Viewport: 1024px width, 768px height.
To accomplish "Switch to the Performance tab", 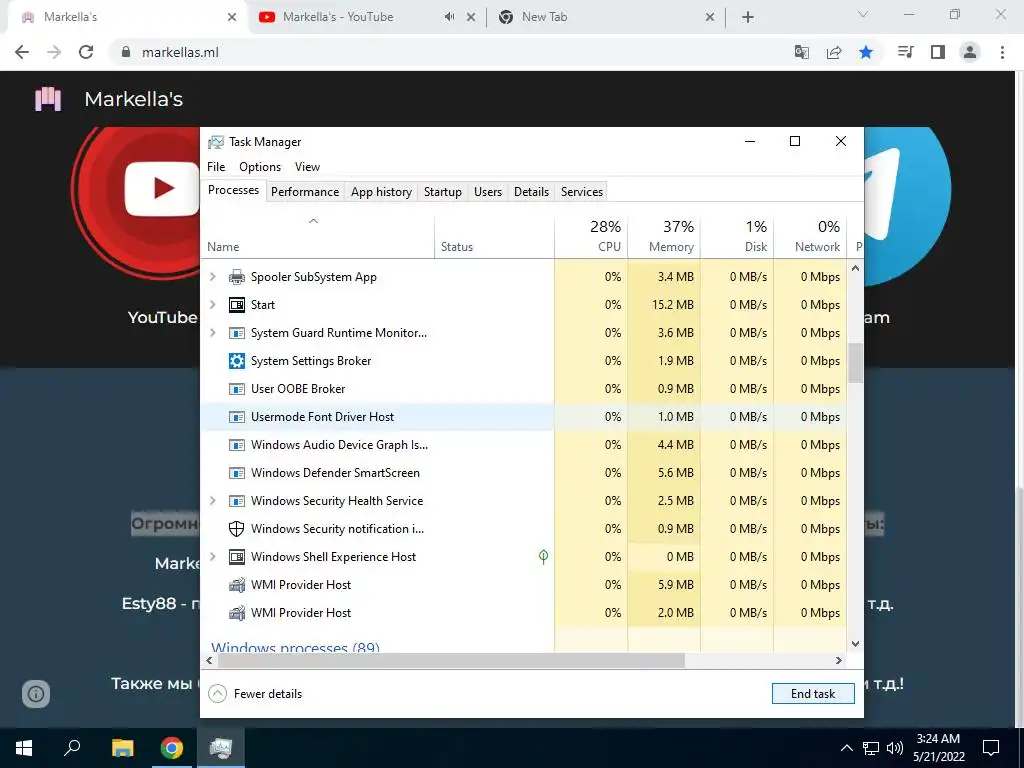I will click(x=305, y=192).
